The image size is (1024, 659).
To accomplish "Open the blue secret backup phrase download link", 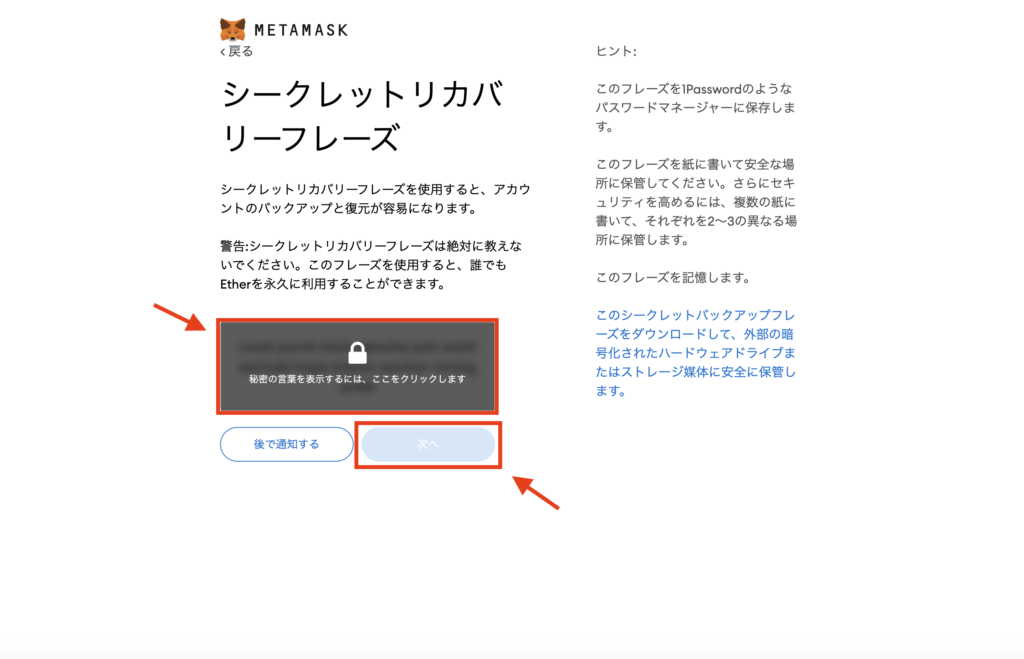I will [695, 352].
